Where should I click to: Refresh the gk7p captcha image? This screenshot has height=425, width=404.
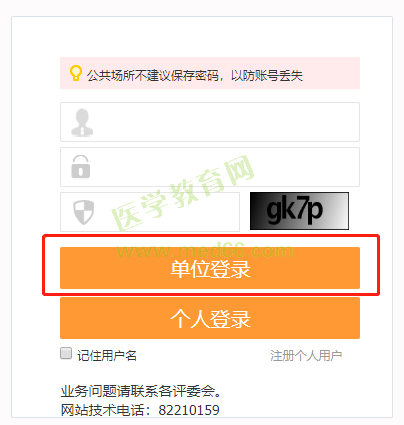tap(299, 211)
